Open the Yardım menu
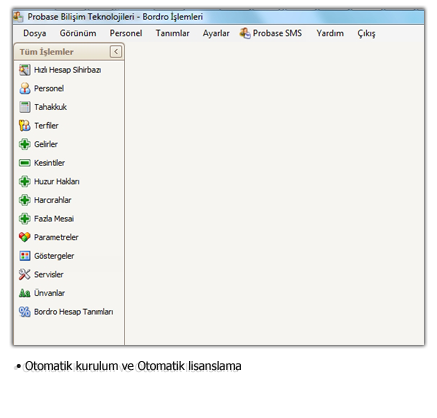 (330, 33)
